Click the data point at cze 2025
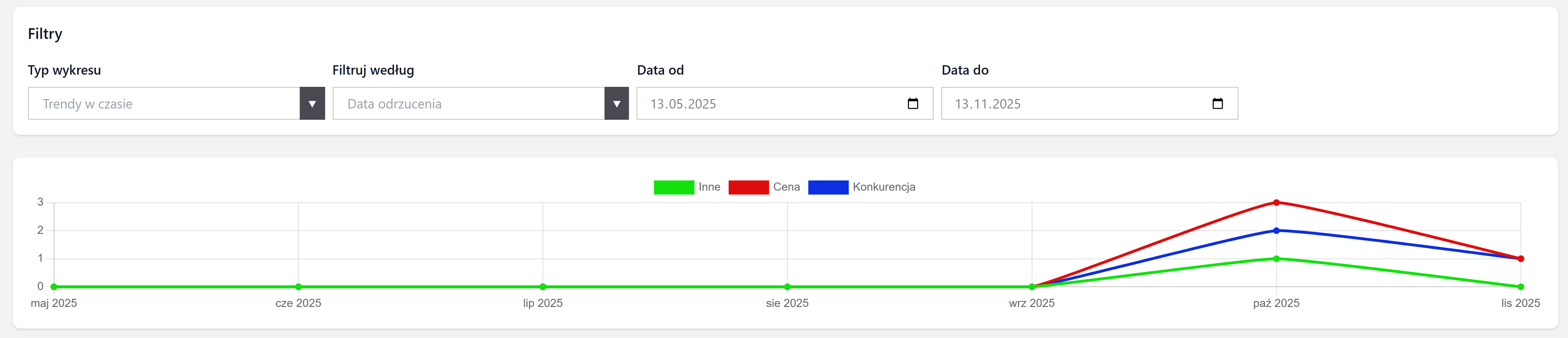Screen dimensions: 1568x338 point(298,287)
